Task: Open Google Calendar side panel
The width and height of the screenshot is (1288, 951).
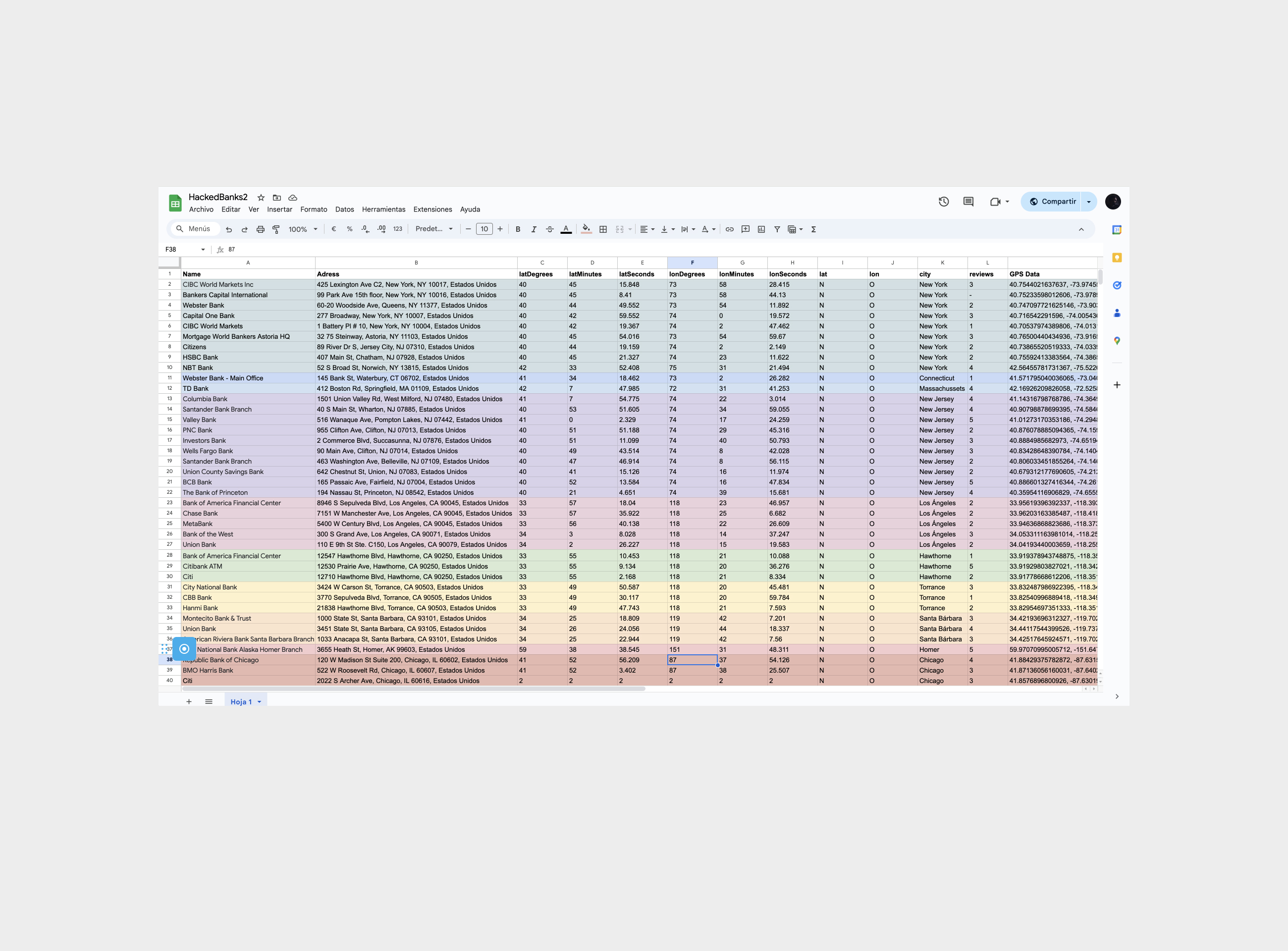Action: (x=1117, y=230)
